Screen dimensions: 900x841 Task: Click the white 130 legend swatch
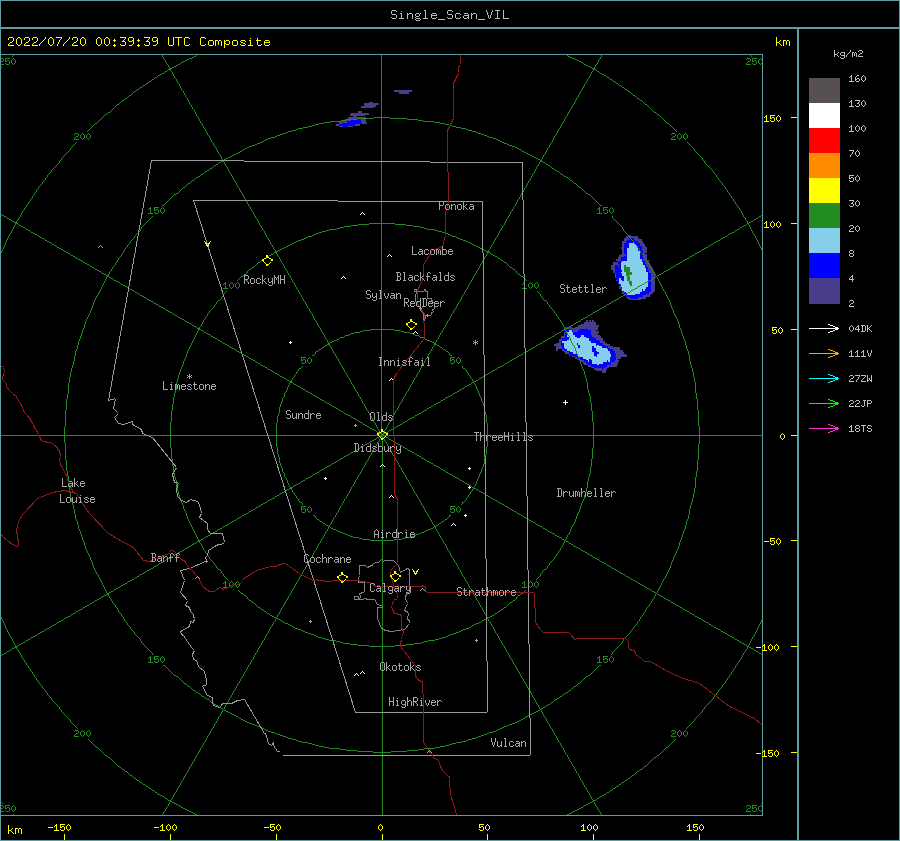point(824,115)
